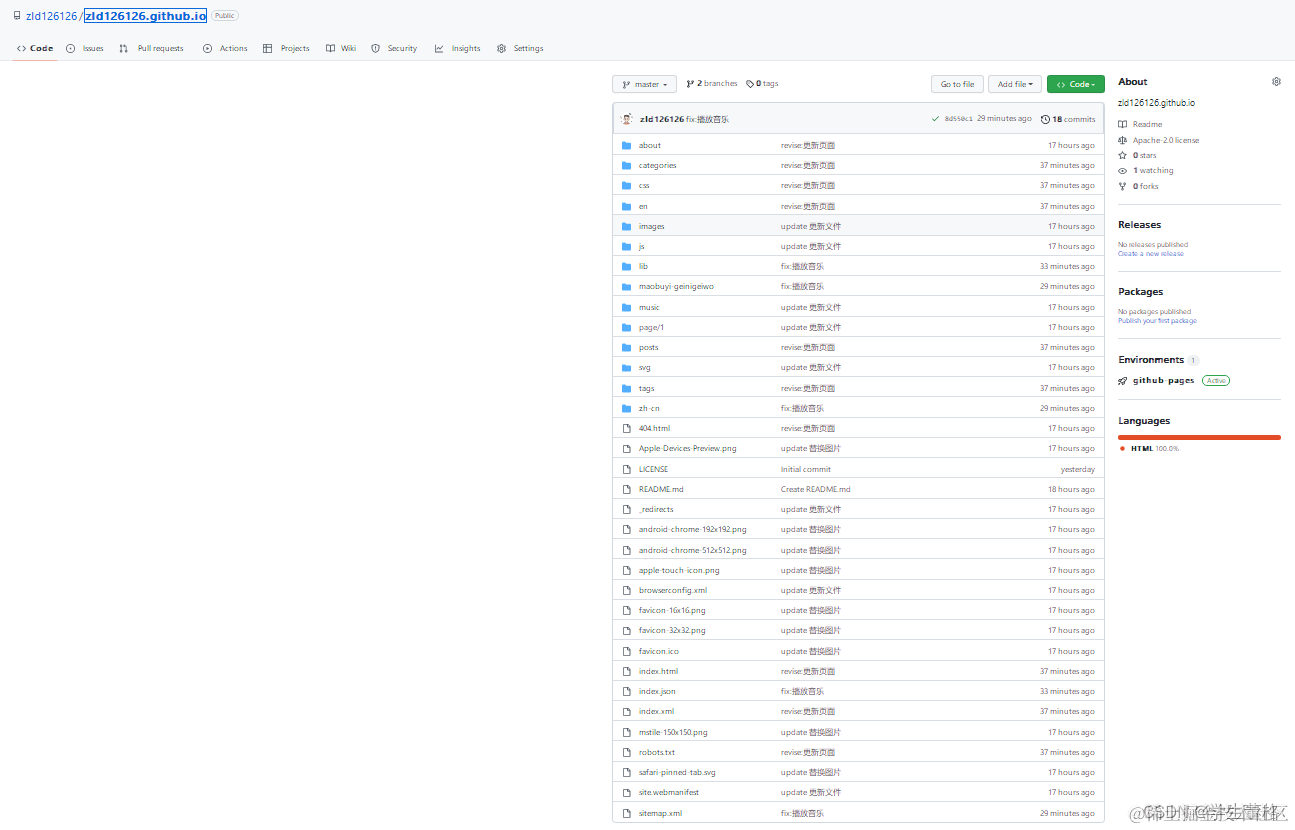The image size is (1295, 830).
Task: Click the branch icon beside 2 branches
Action: pos(690,84)
